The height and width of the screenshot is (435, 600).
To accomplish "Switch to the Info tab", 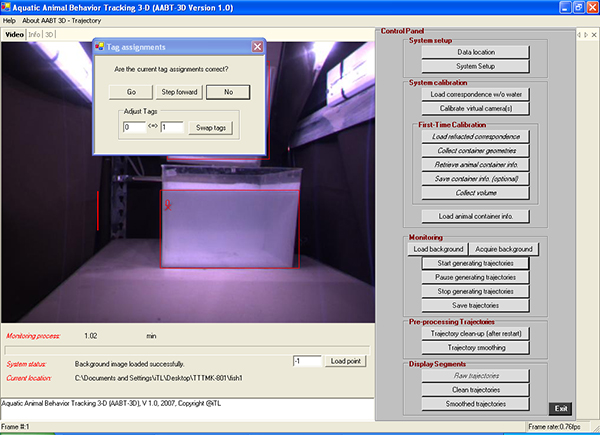I will pyautogui.click(x=35, y=34).
